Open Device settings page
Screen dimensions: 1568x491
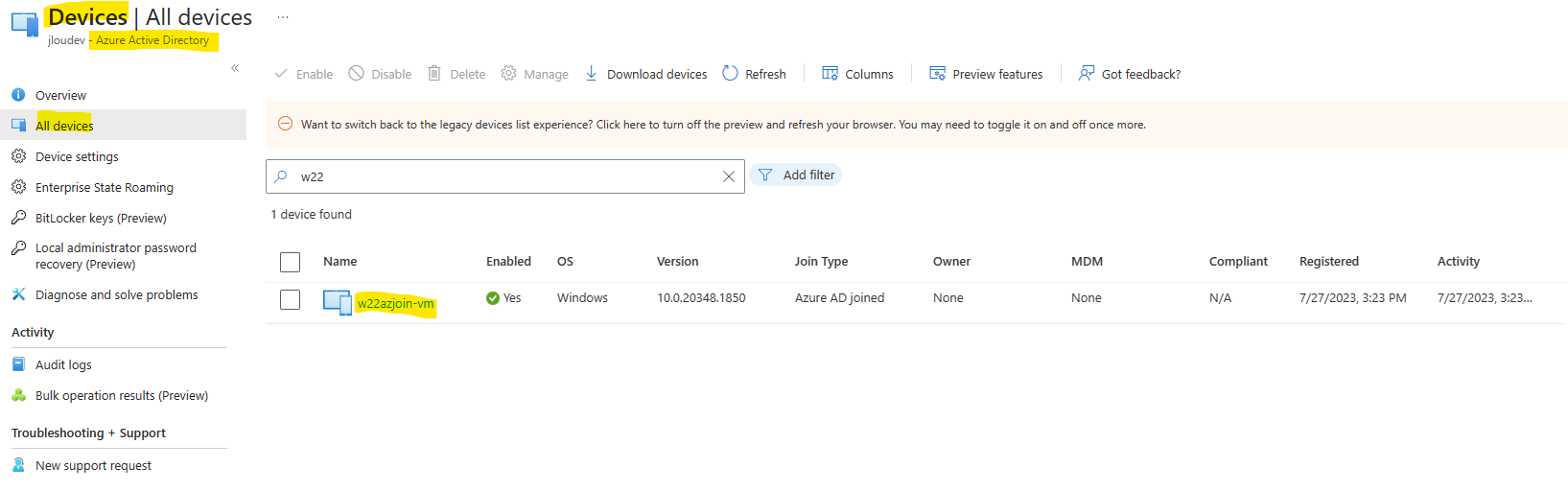click(77, 156)
